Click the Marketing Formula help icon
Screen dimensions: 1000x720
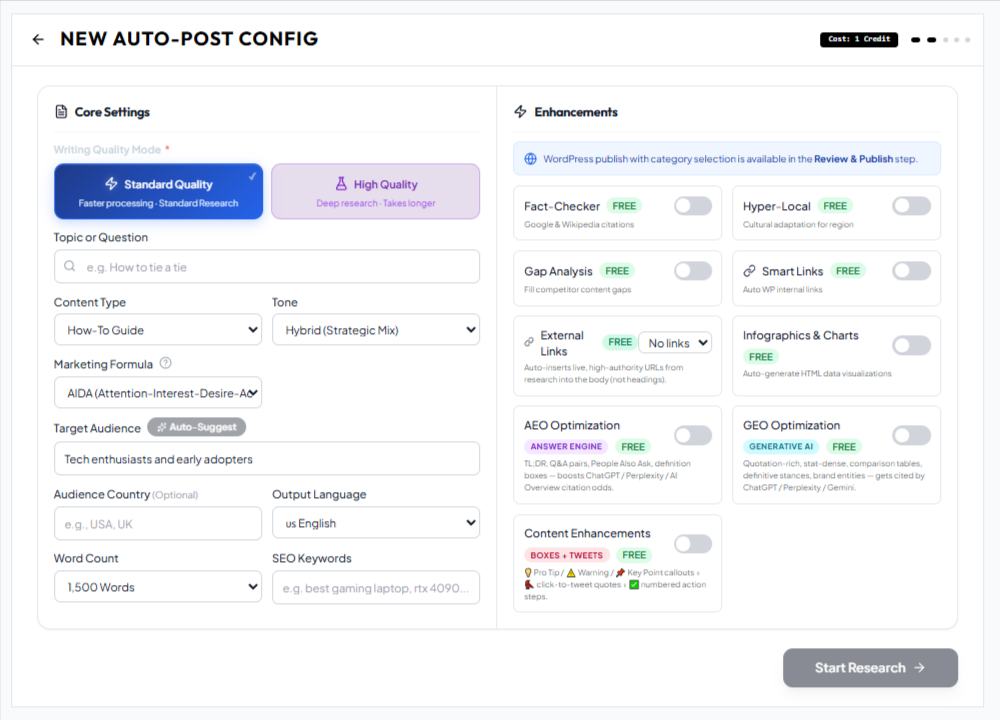click(x=165, y=363)
